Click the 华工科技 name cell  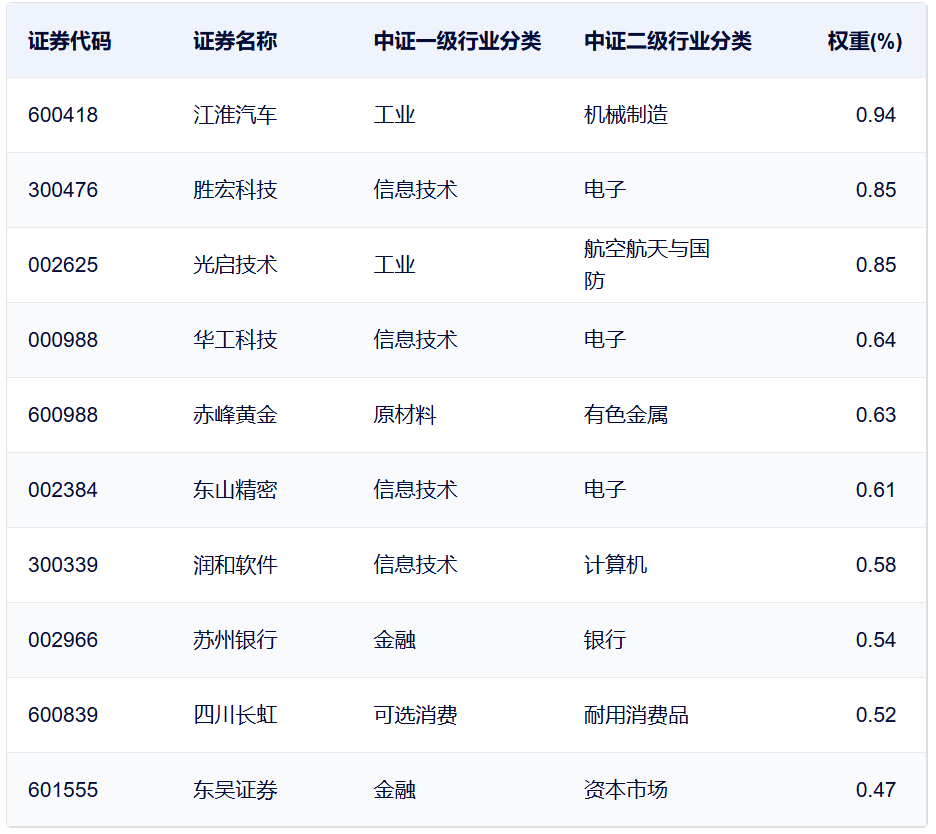pyautogui.click(x=235, y=340)
